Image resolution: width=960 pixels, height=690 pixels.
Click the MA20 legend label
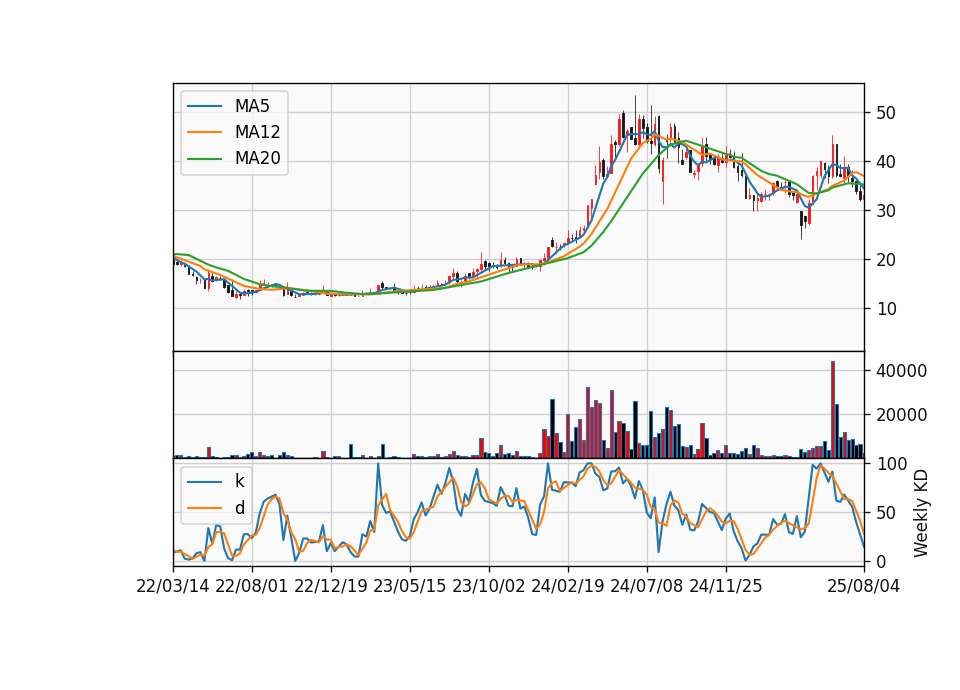(257, 159)
